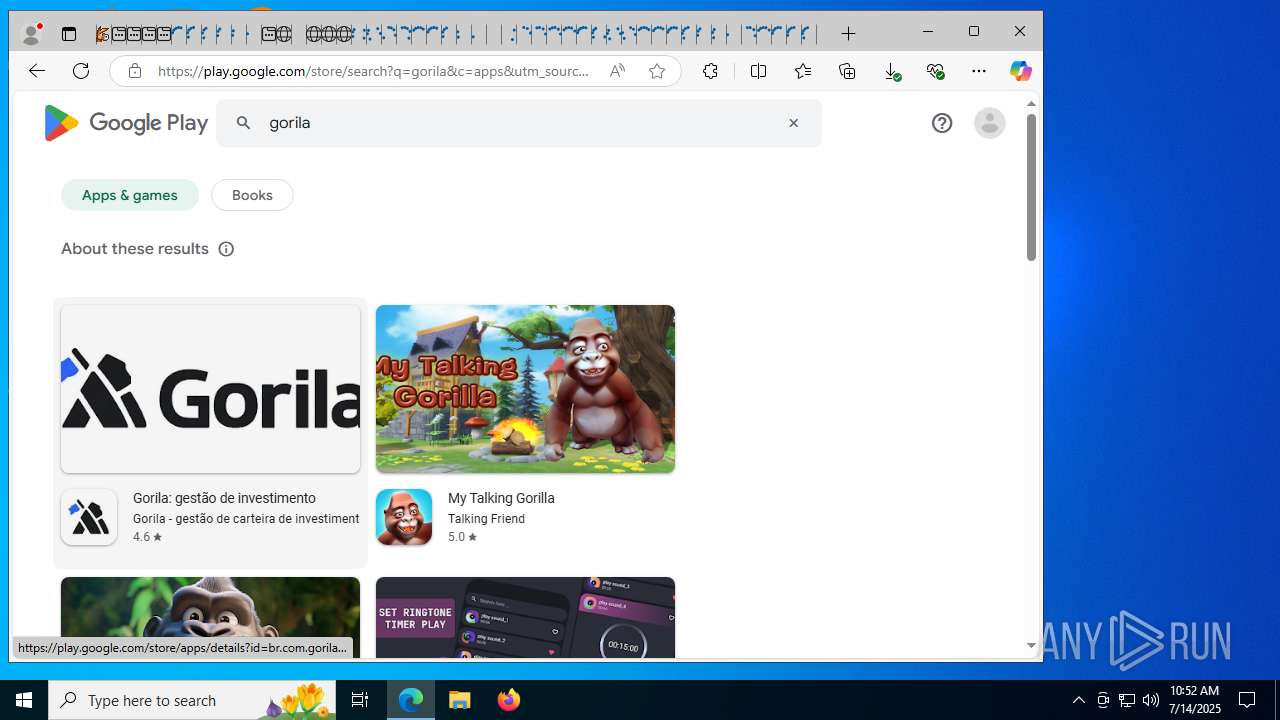Open the Set Ringtone Timer Play thumbnail
This screenshot has height=720, width=1280.
point(525,617)
